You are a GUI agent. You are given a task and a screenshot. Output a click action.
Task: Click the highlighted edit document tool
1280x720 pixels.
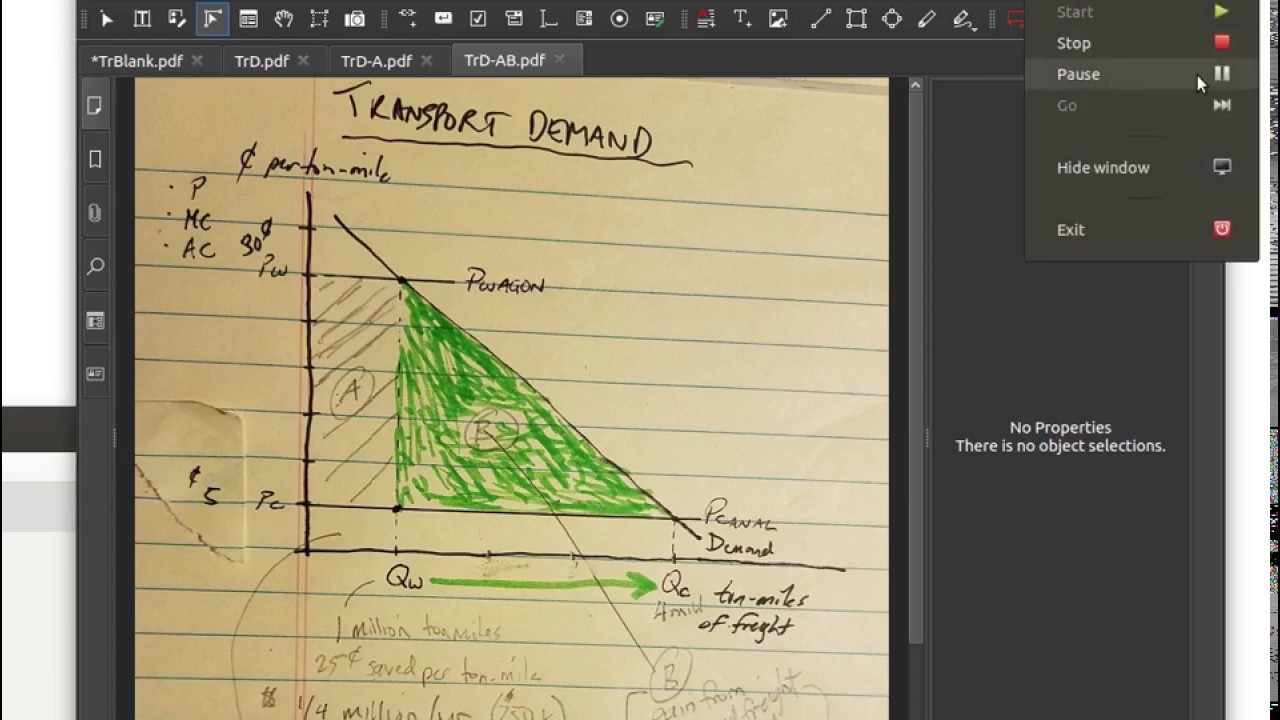212,19
